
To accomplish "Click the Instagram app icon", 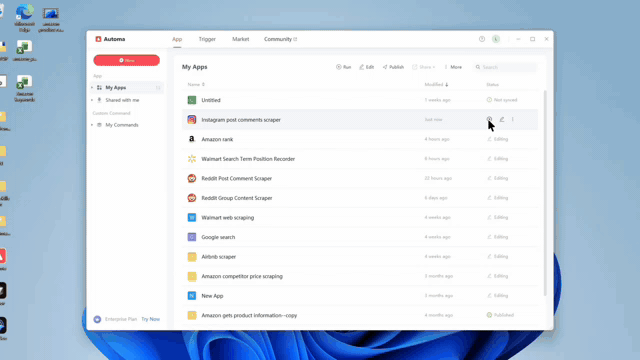I will coord(192,120).
